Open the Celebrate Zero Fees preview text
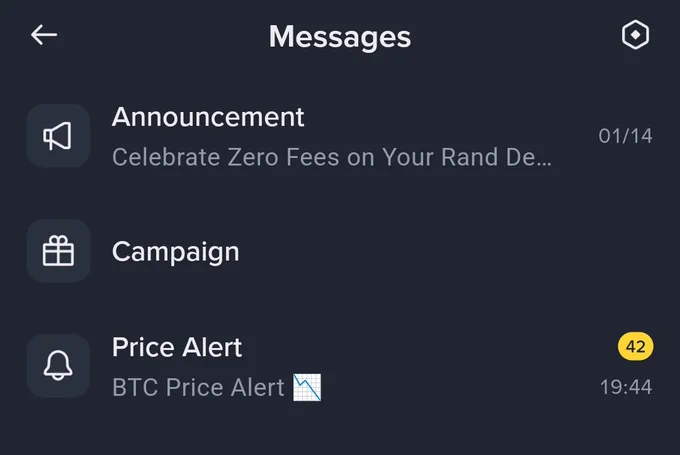Screen dimensions: 680x455 (x=332, y=157)
